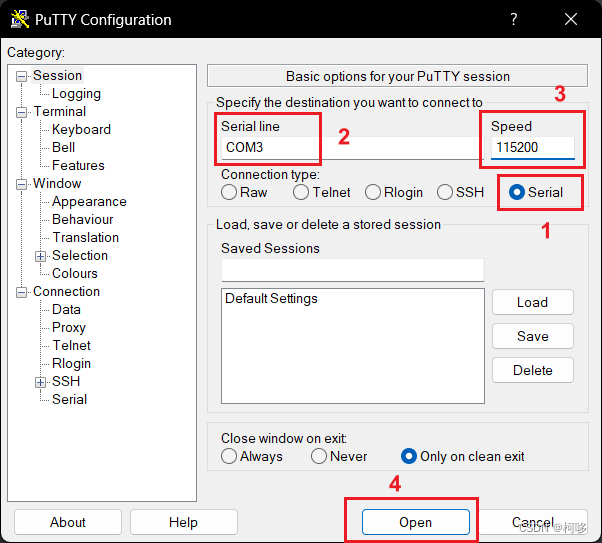The width and height of the screenshot is (602, 543).
Task: Click the ? help button in the title bar
Action: click(x=514, y=19)
